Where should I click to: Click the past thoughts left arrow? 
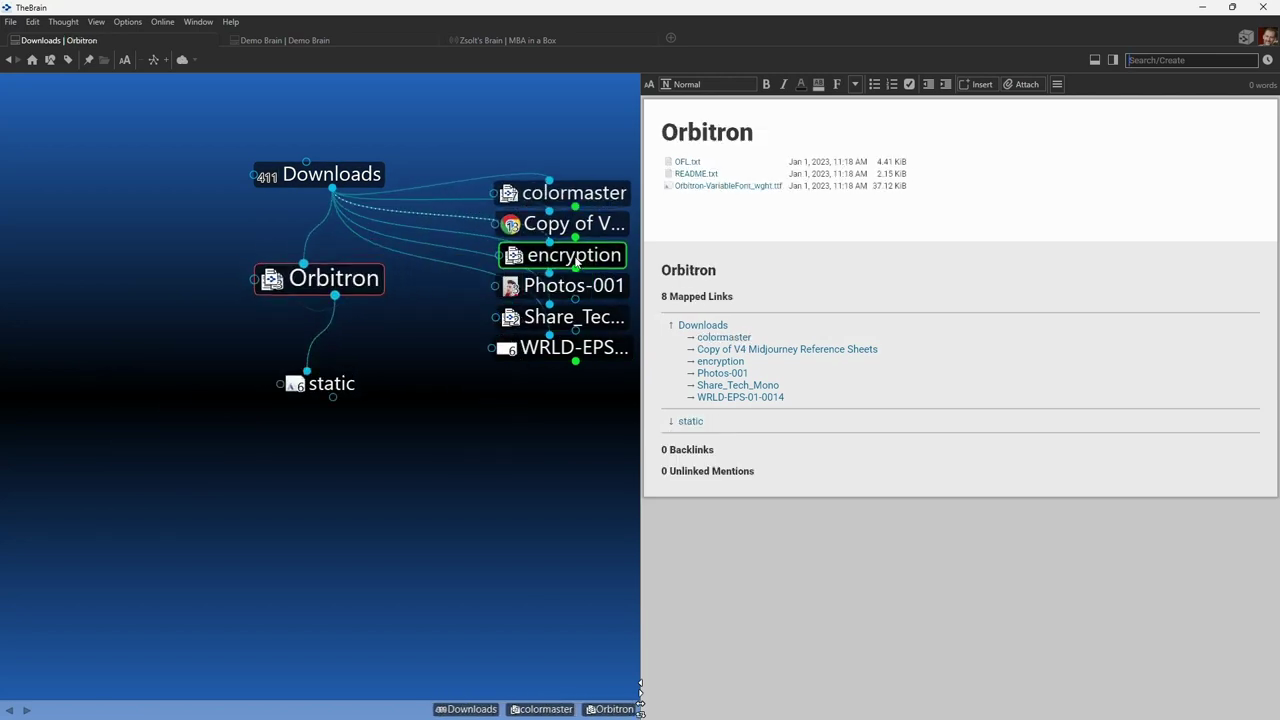pos(9,710)
